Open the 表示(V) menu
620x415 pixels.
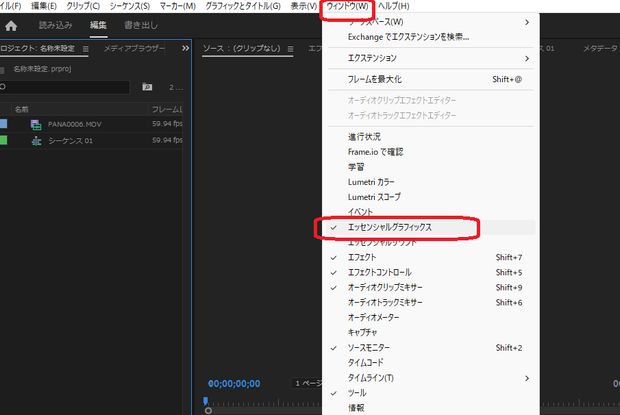tap(303, 6)
